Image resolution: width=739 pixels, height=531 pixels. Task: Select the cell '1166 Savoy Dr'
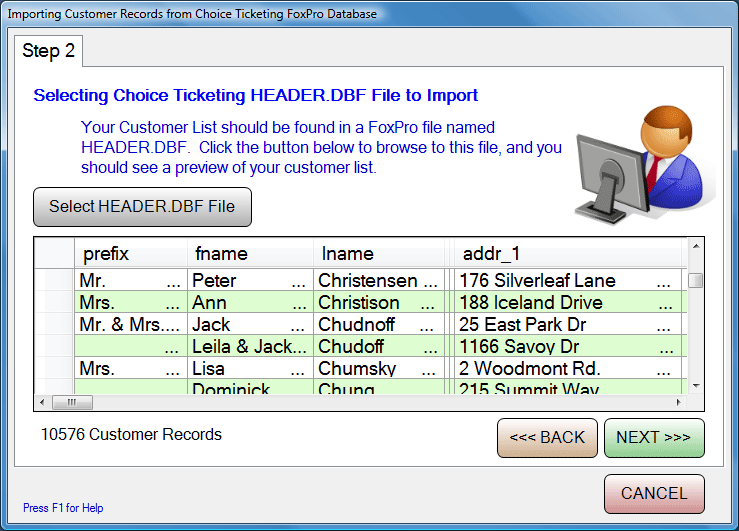coord(567,346)
